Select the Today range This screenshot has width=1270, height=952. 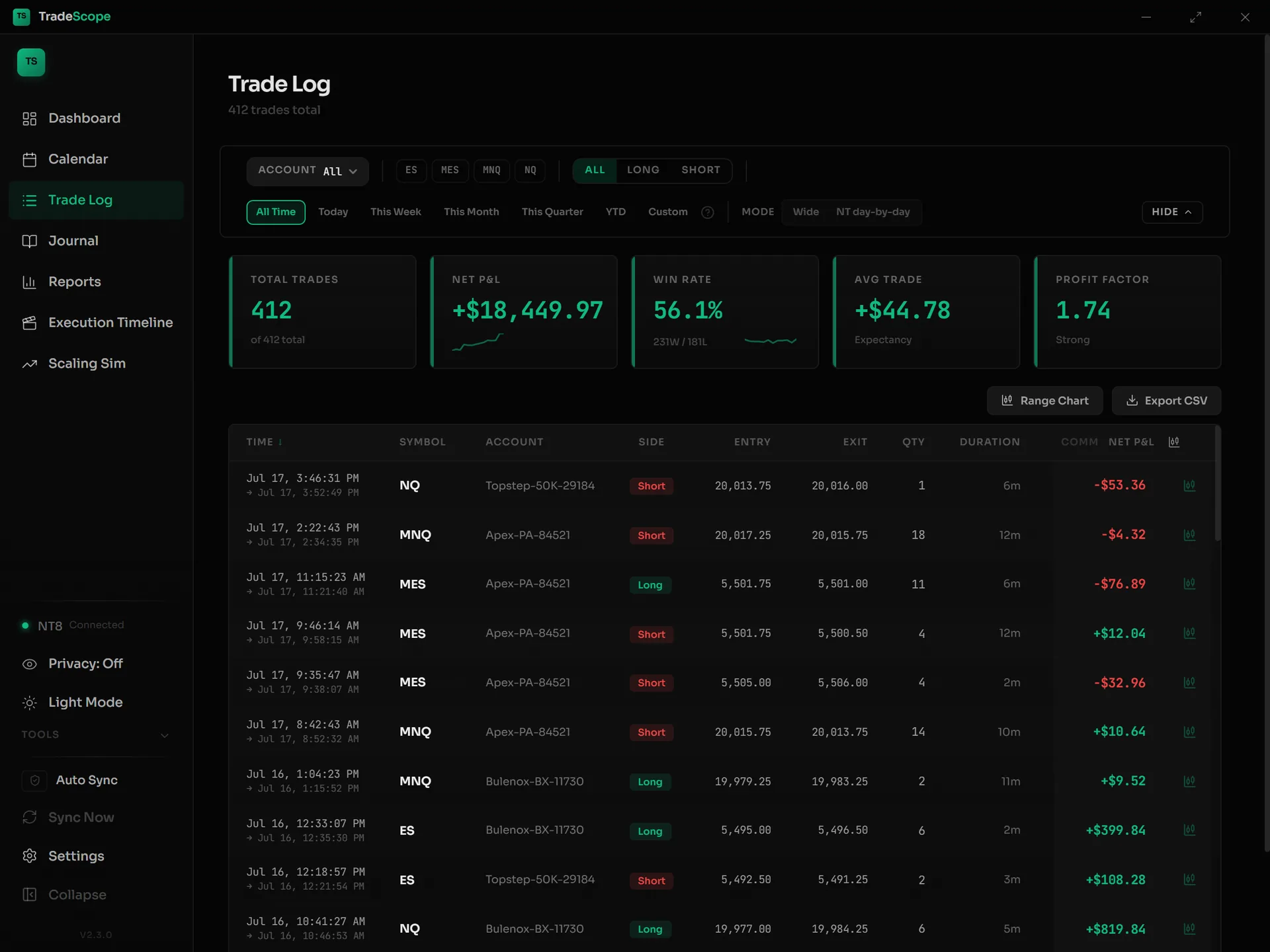[x=333, y=212]
